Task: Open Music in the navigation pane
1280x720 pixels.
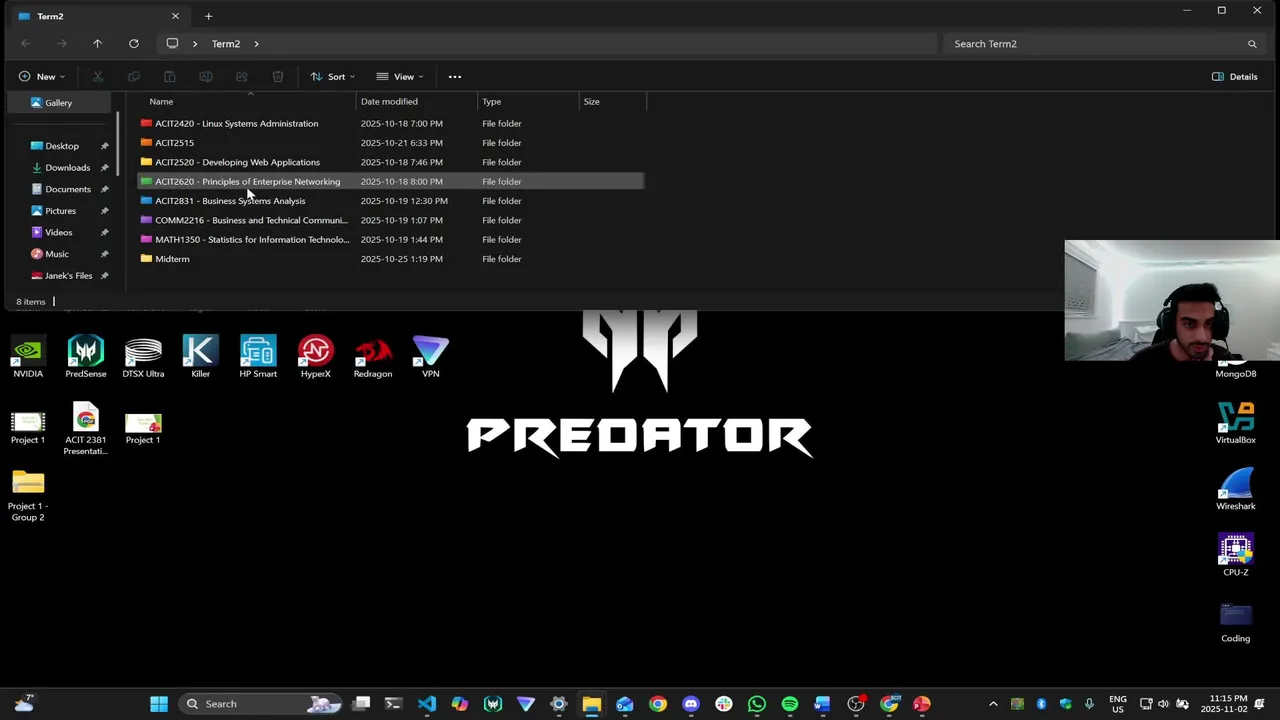Action: [x=57, y=254]
